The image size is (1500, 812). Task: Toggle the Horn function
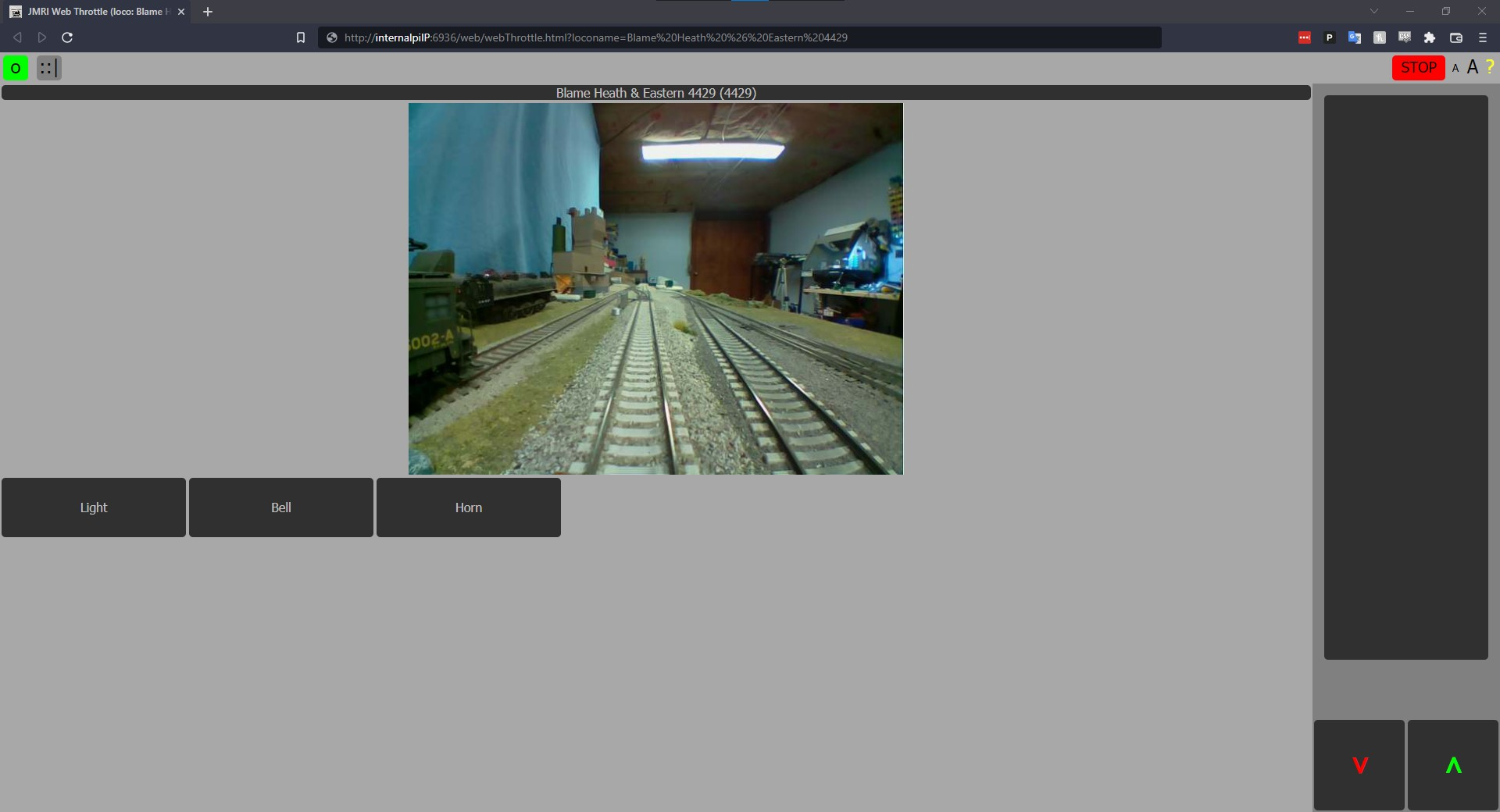468,507
